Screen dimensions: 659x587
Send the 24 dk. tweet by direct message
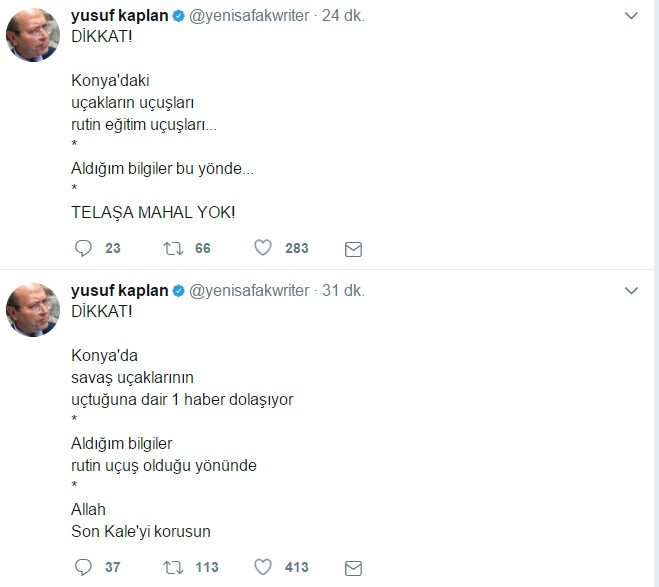tap(353, 248)
